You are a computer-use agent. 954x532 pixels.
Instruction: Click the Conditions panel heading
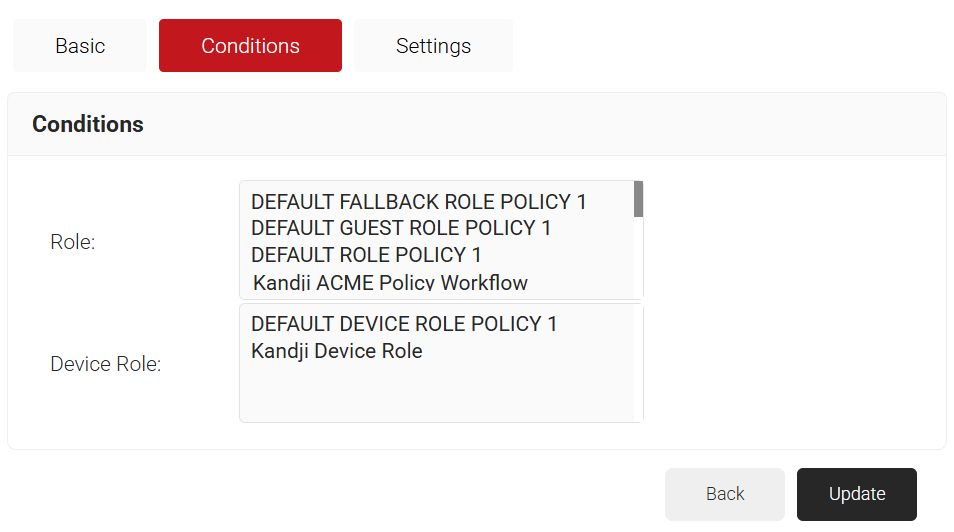coord(88,124)
